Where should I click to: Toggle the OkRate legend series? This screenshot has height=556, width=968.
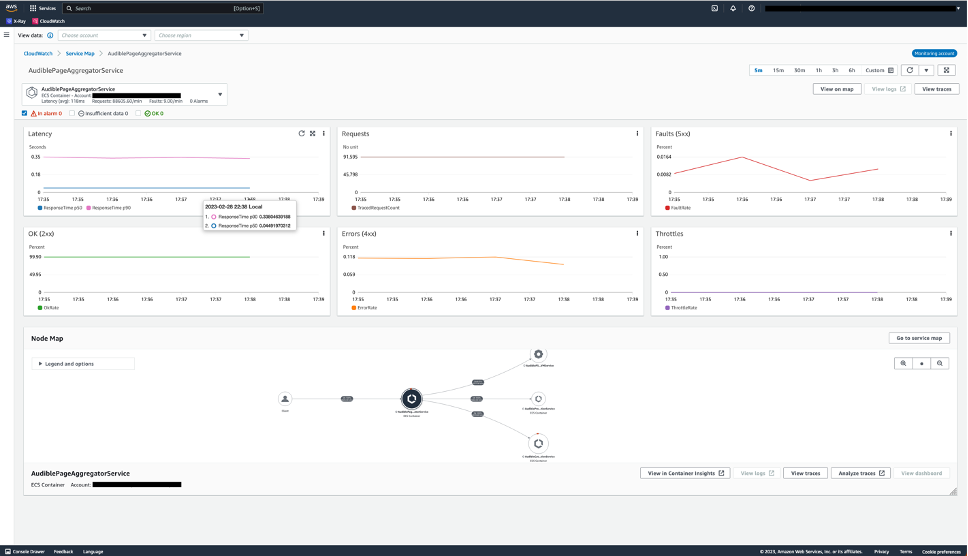pos(49,307)
